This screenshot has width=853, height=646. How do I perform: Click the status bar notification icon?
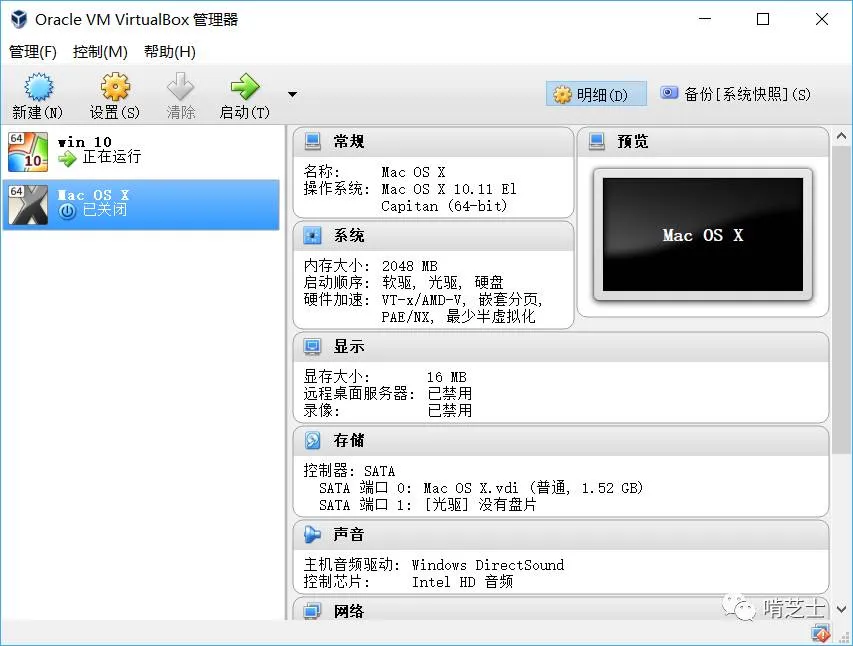click(x=820, y=633)
